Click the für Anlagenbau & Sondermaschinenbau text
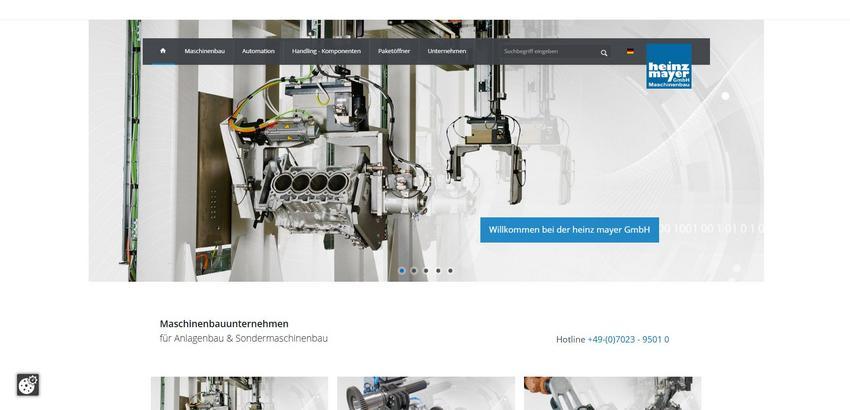Screen dimensions: 850x410 pyautogui.click(x=243, y=338)
